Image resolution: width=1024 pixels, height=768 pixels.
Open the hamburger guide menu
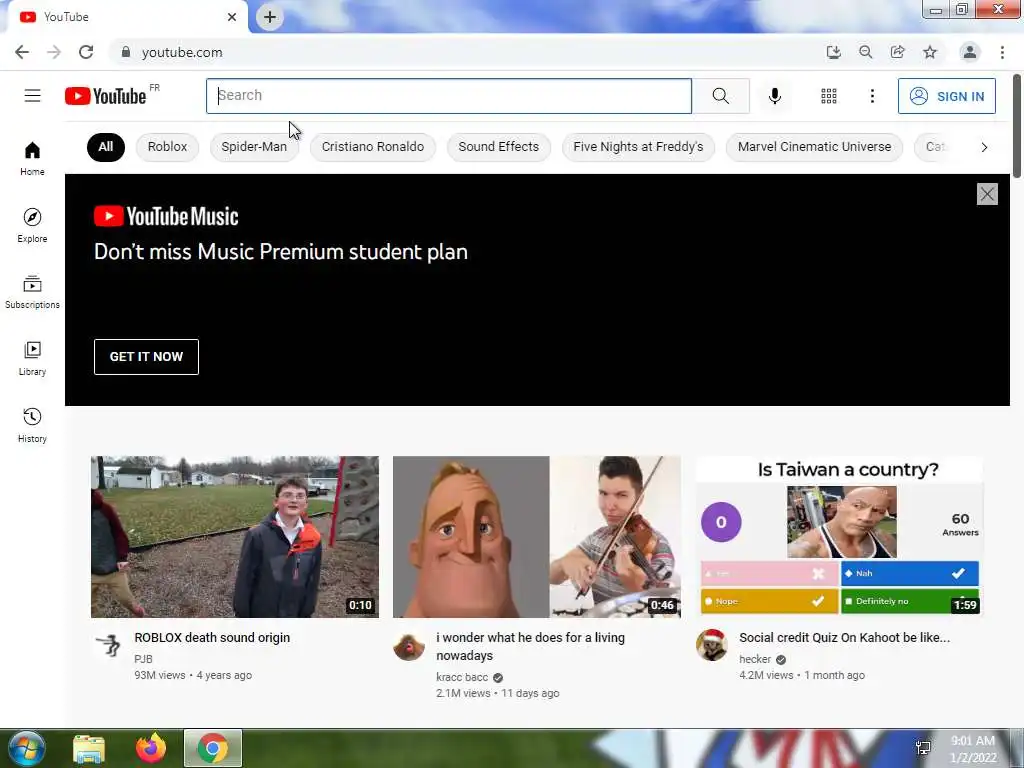pos(33,96)
